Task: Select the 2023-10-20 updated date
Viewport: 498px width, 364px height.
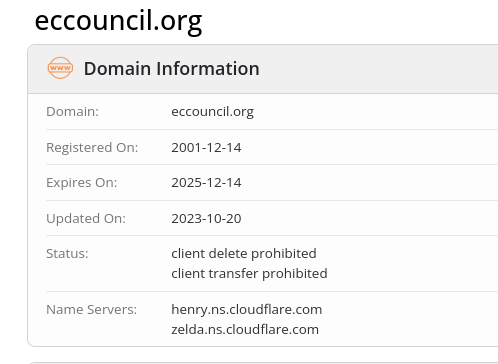Action: [206, 218]
